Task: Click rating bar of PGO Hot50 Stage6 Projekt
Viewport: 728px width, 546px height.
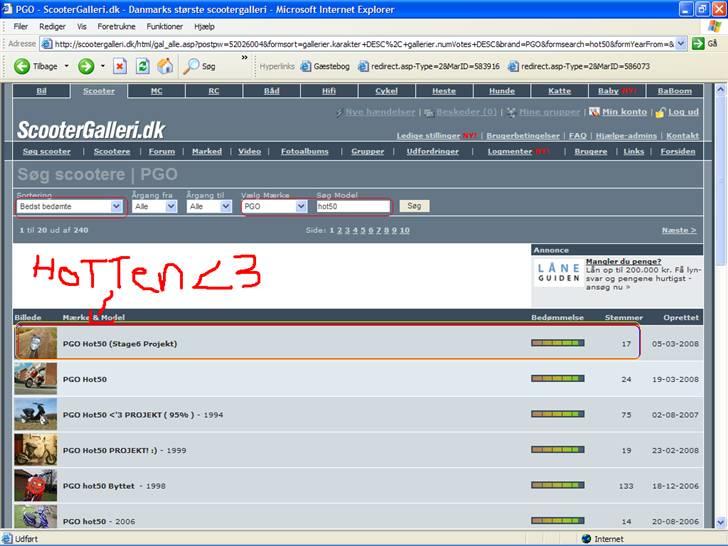Action: click(557, 343)
